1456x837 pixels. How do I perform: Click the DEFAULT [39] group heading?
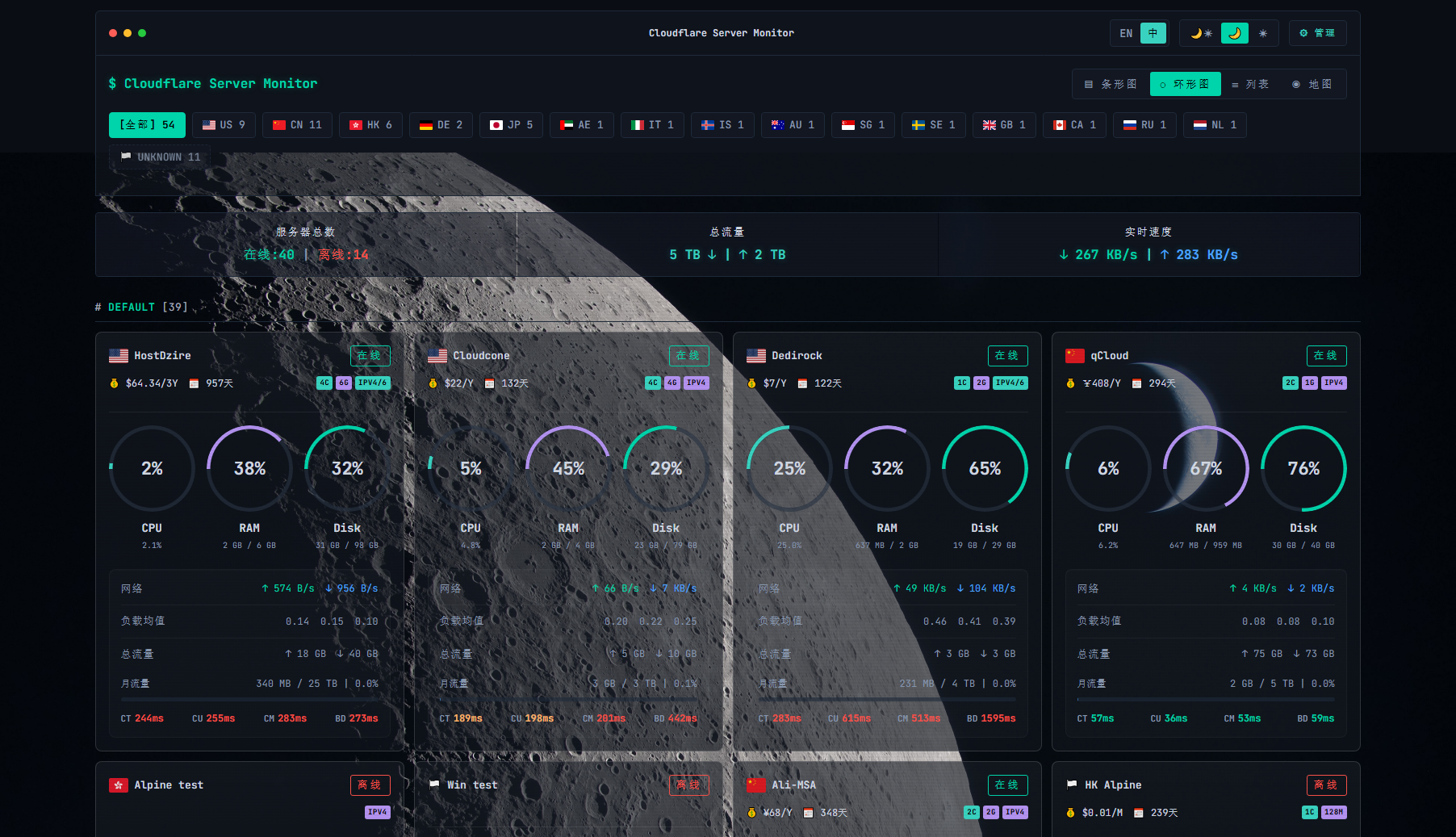tap(141, 308)
